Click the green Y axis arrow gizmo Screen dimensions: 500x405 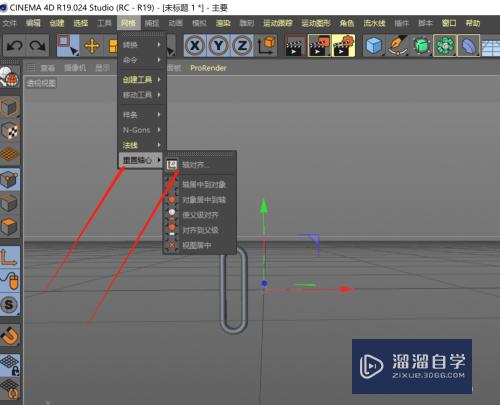264,205
